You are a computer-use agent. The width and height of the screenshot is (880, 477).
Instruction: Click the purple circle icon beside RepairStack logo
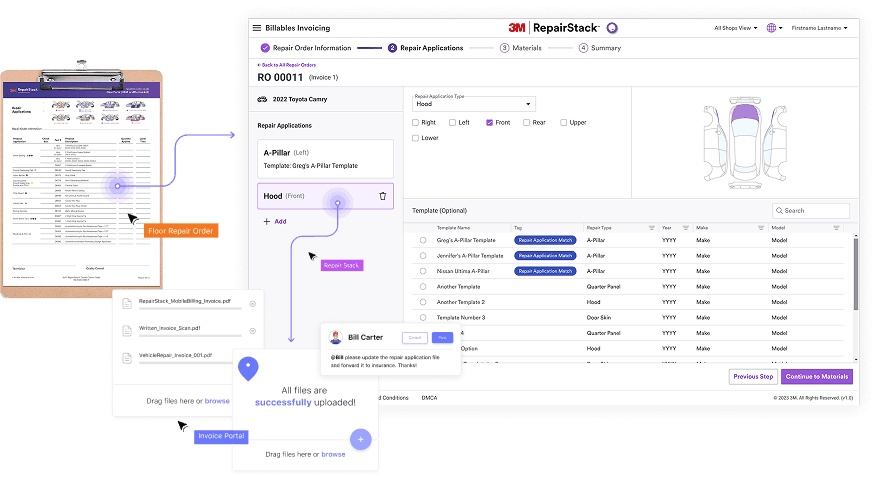click(x=612, y=28)
